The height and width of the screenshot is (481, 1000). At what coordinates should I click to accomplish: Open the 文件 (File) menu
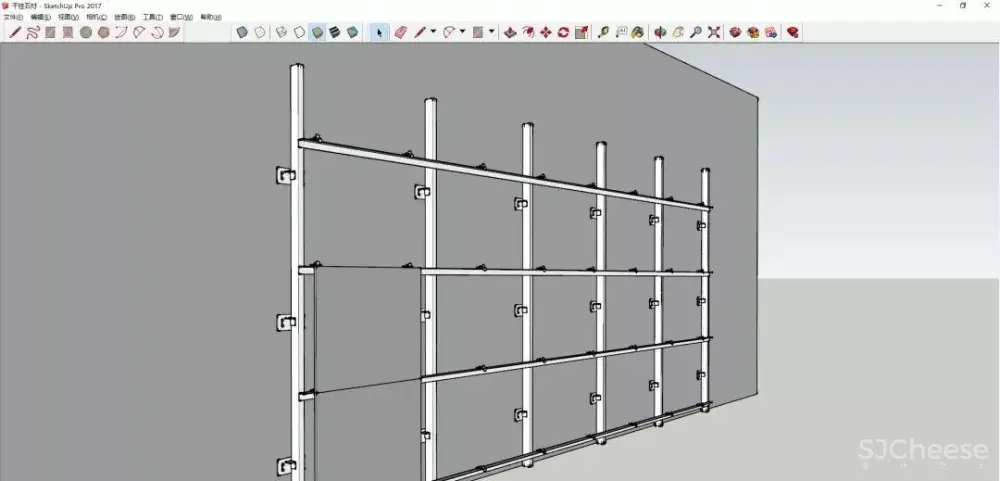[x=13, y=17]
